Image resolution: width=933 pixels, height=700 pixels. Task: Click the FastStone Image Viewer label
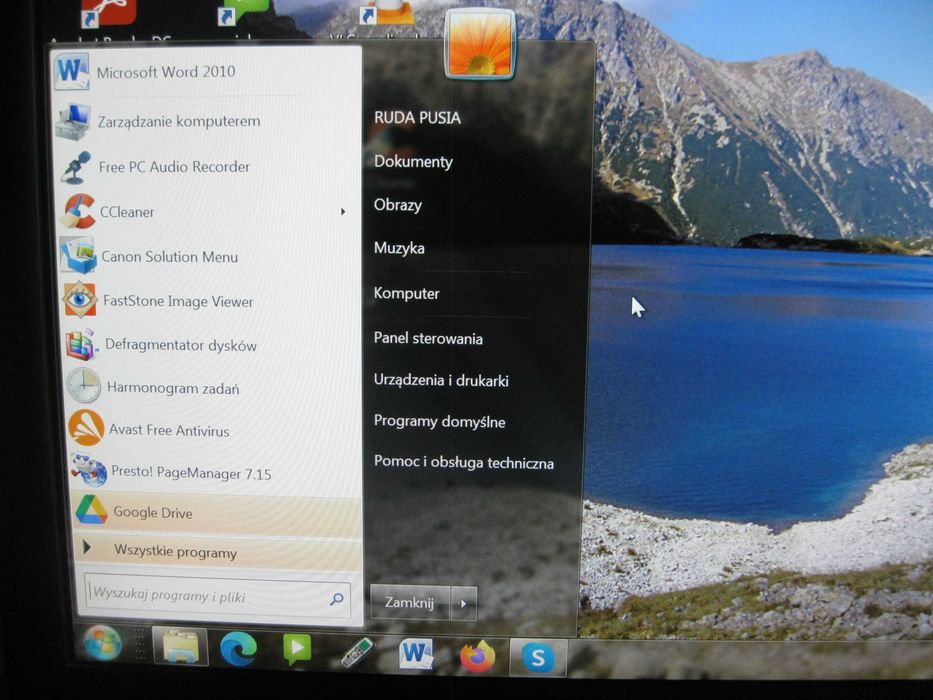pyautogui.click(x=178, y=301)
